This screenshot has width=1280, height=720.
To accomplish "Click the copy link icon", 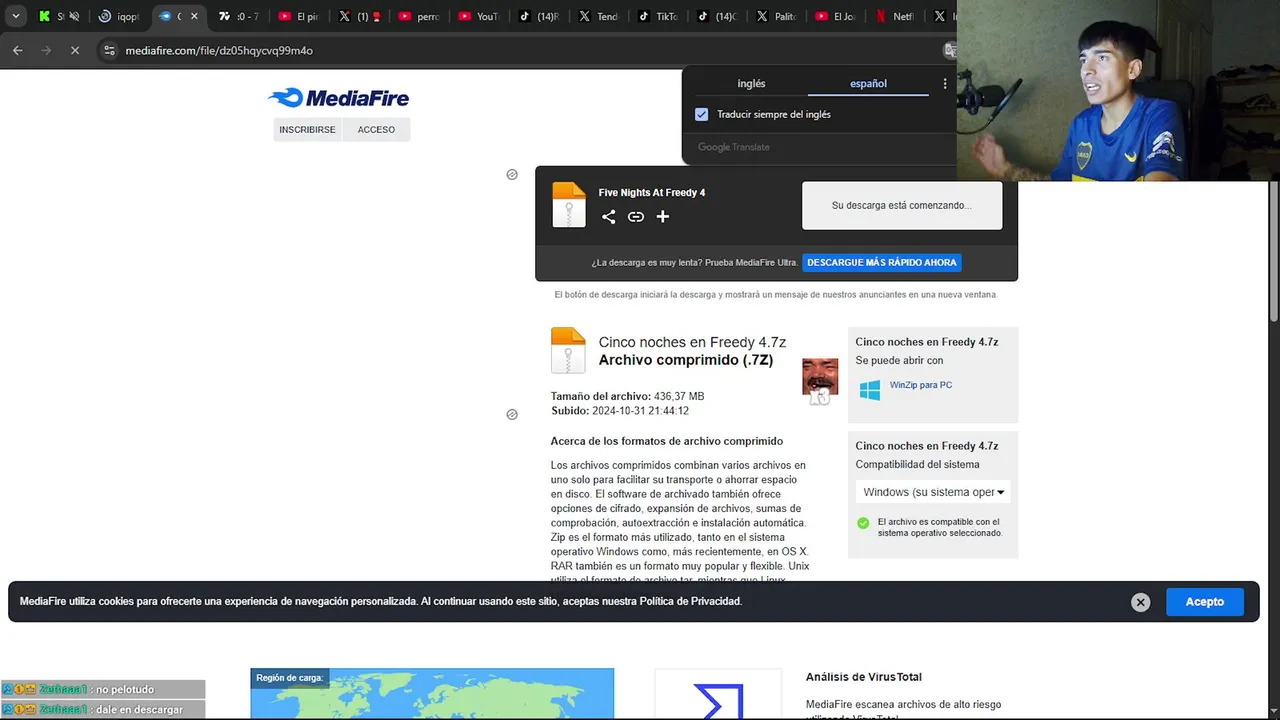I will click(x=636, y=216).
